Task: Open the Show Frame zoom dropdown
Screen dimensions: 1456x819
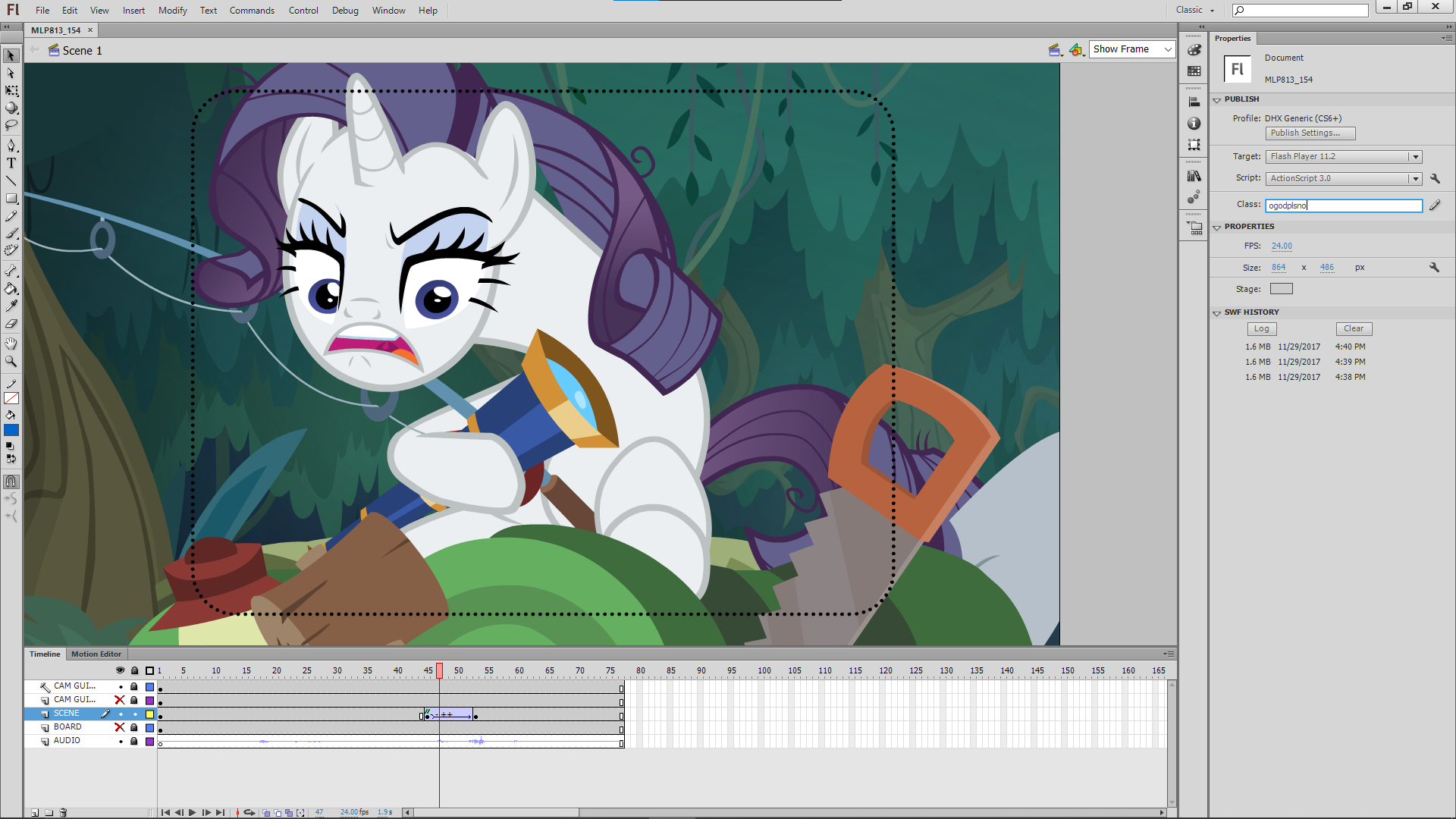Action: (1132, 49)
